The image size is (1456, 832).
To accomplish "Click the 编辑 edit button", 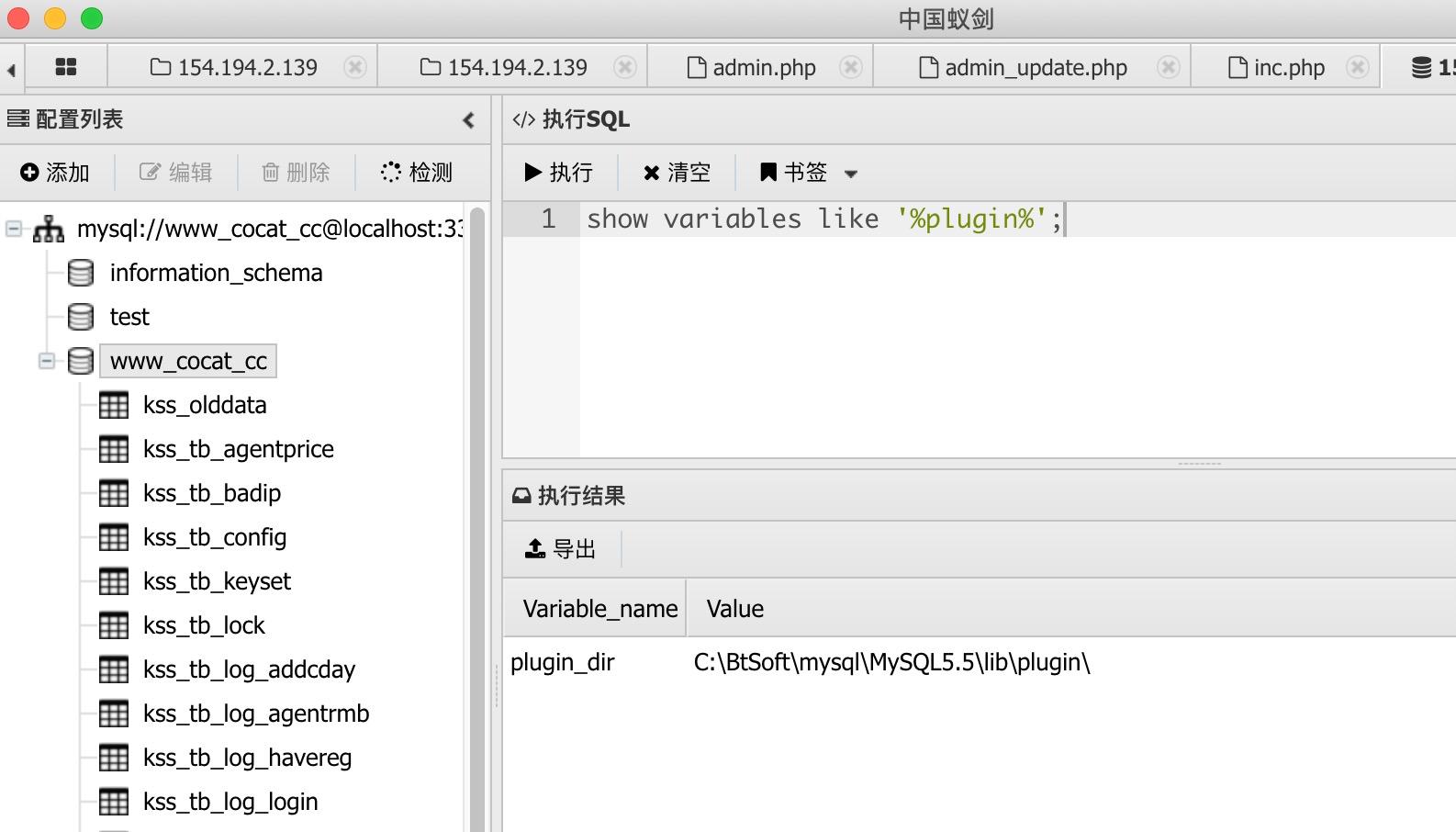I will [176, 173].
